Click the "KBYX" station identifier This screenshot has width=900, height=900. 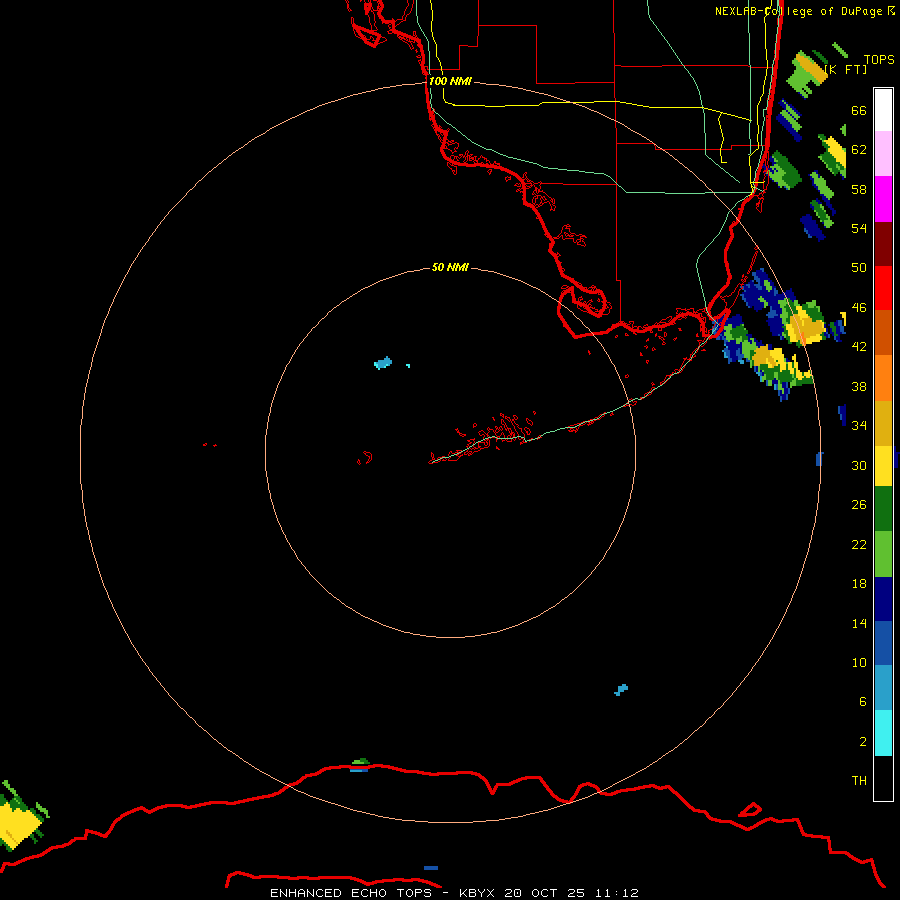tap(476, 893)
